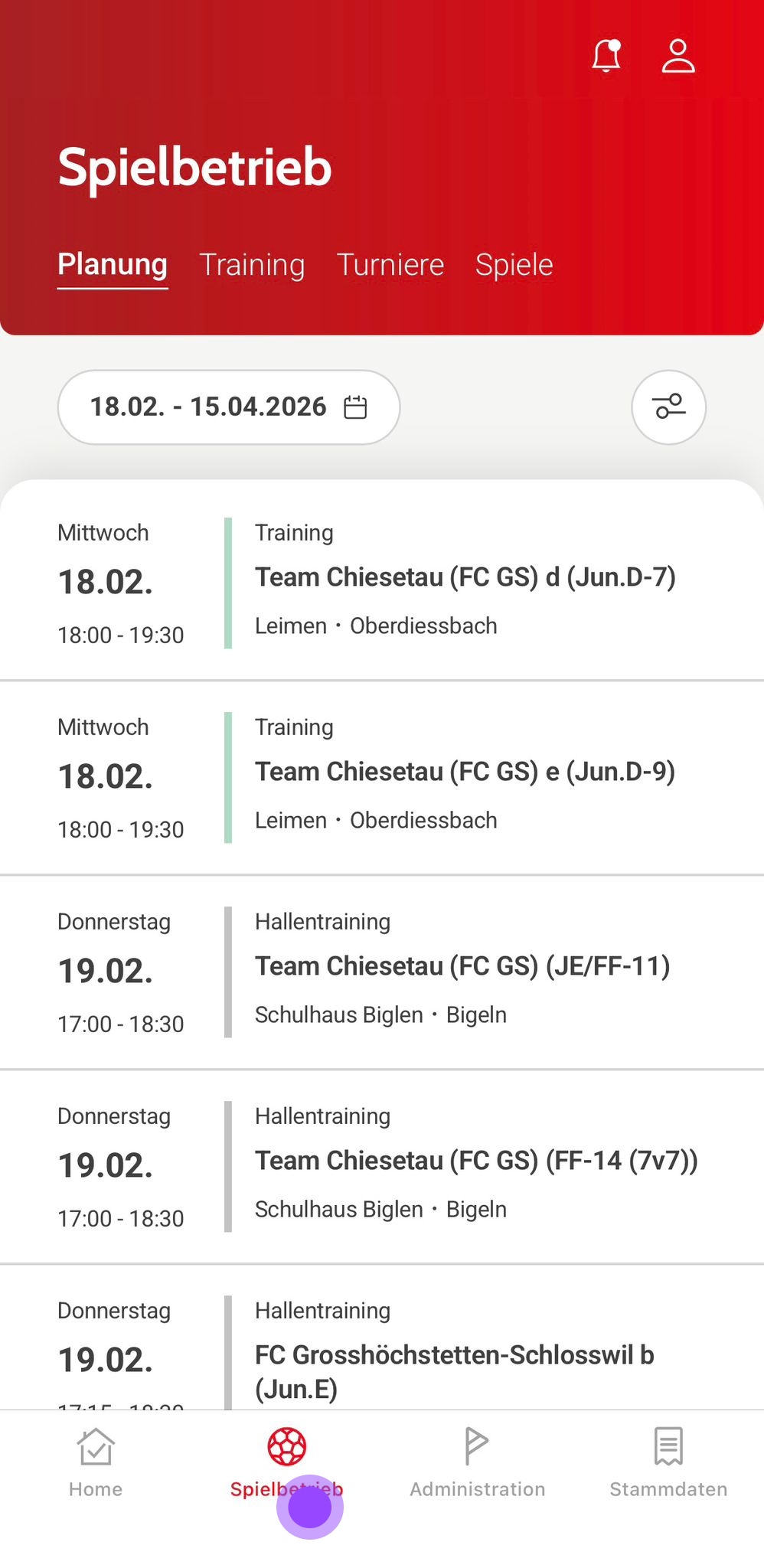Open the notifications bell
764x1568 pixels.
click(x=606, y=56)
